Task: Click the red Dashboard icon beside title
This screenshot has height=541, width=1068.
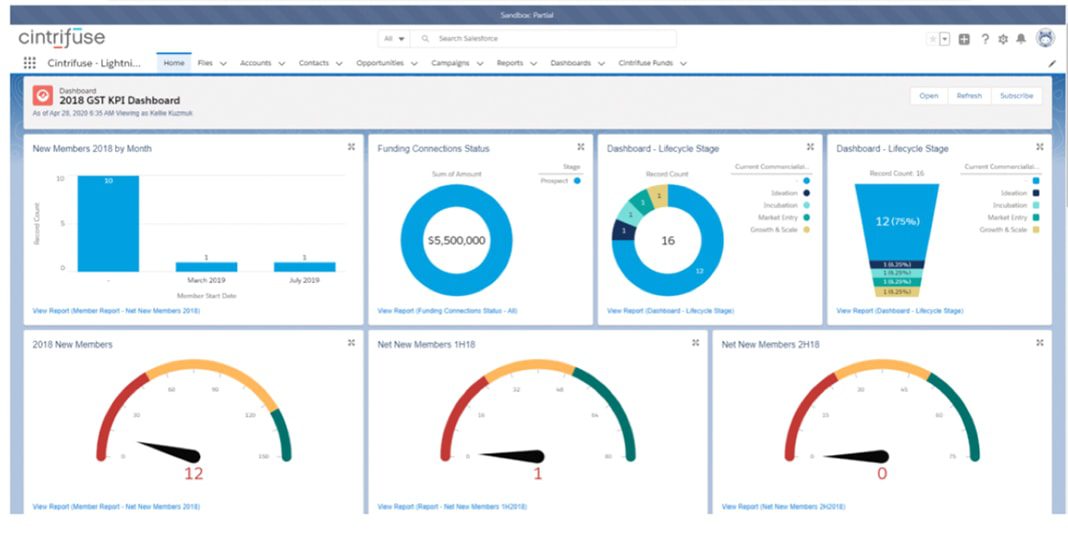Action: (43, 95)
